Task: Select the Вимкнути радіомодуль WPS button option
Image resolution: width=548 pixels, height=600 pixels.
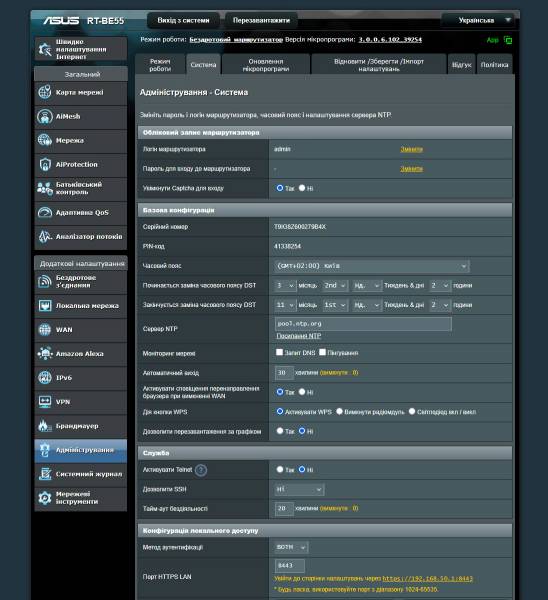Action: click(339, 411)
